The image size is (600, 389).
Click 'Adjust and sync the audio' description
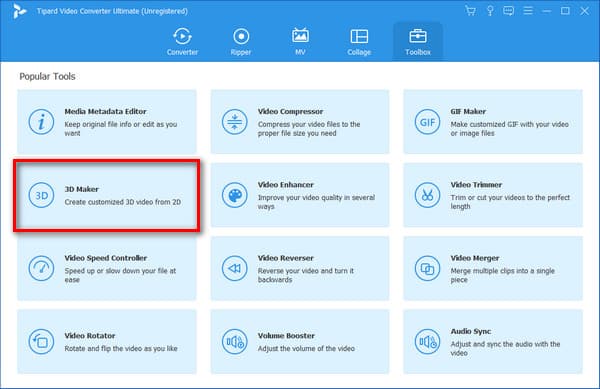[505, 348]
